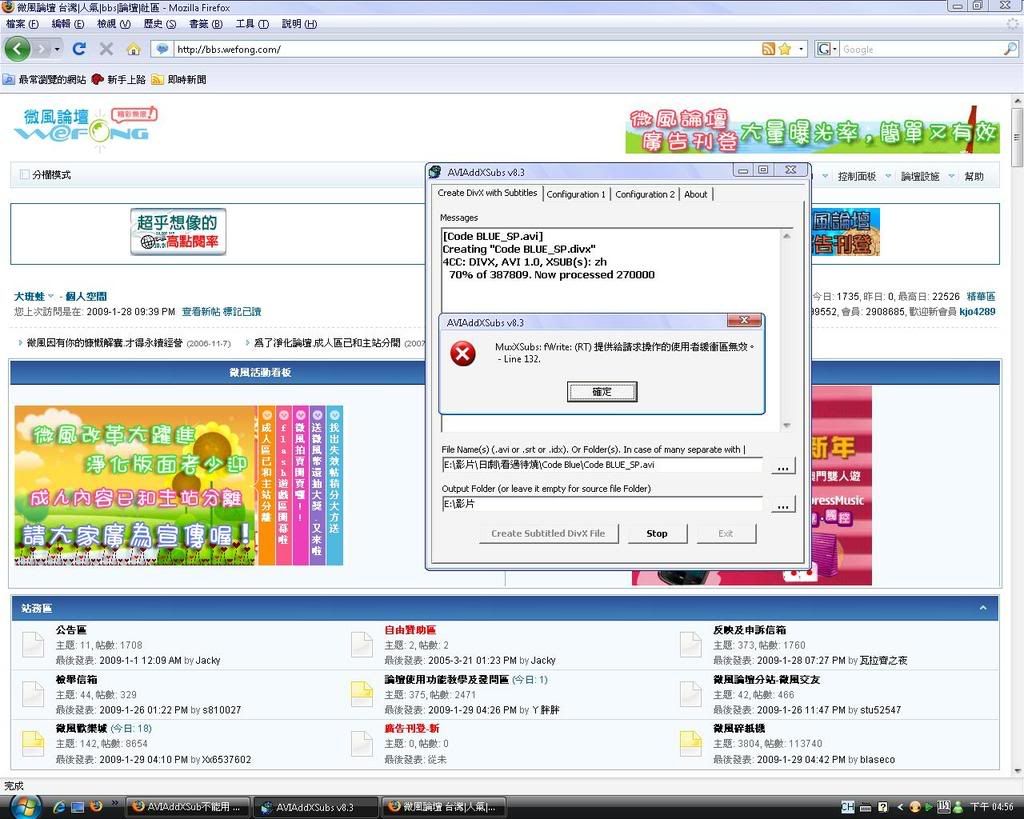Viewport: 1024px width, 819px height.
Task: Expand the 論壇設施 dropdown menu
Action: point(951,176)
